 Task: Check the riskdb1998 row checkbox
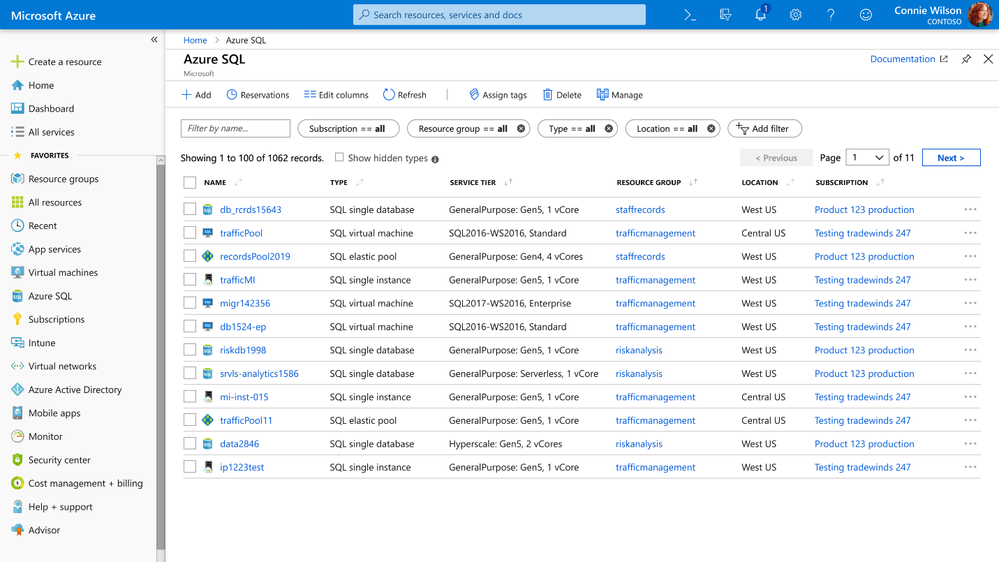click(190, 350)
